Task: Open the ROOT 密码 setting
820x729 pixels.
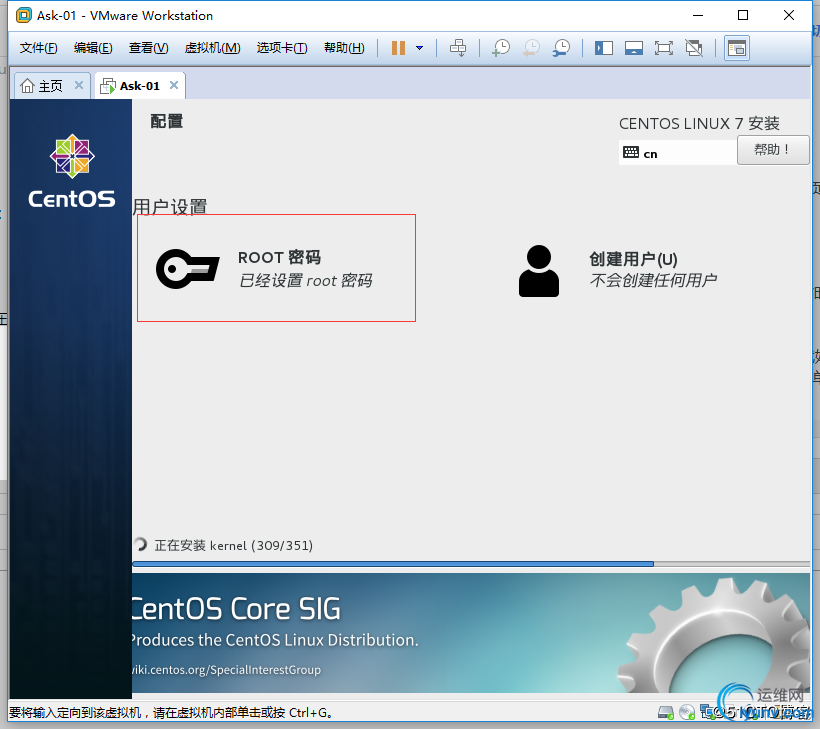Action: [277, 268]
